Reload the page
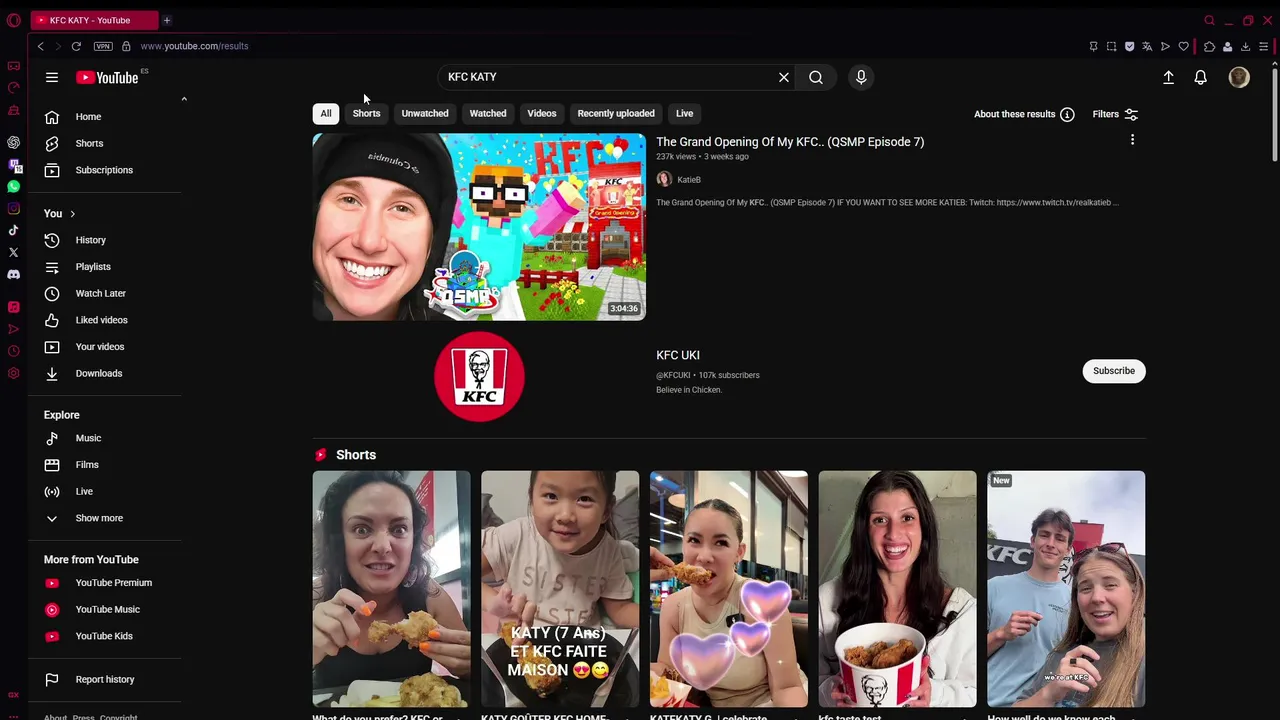 coord(76,46)
